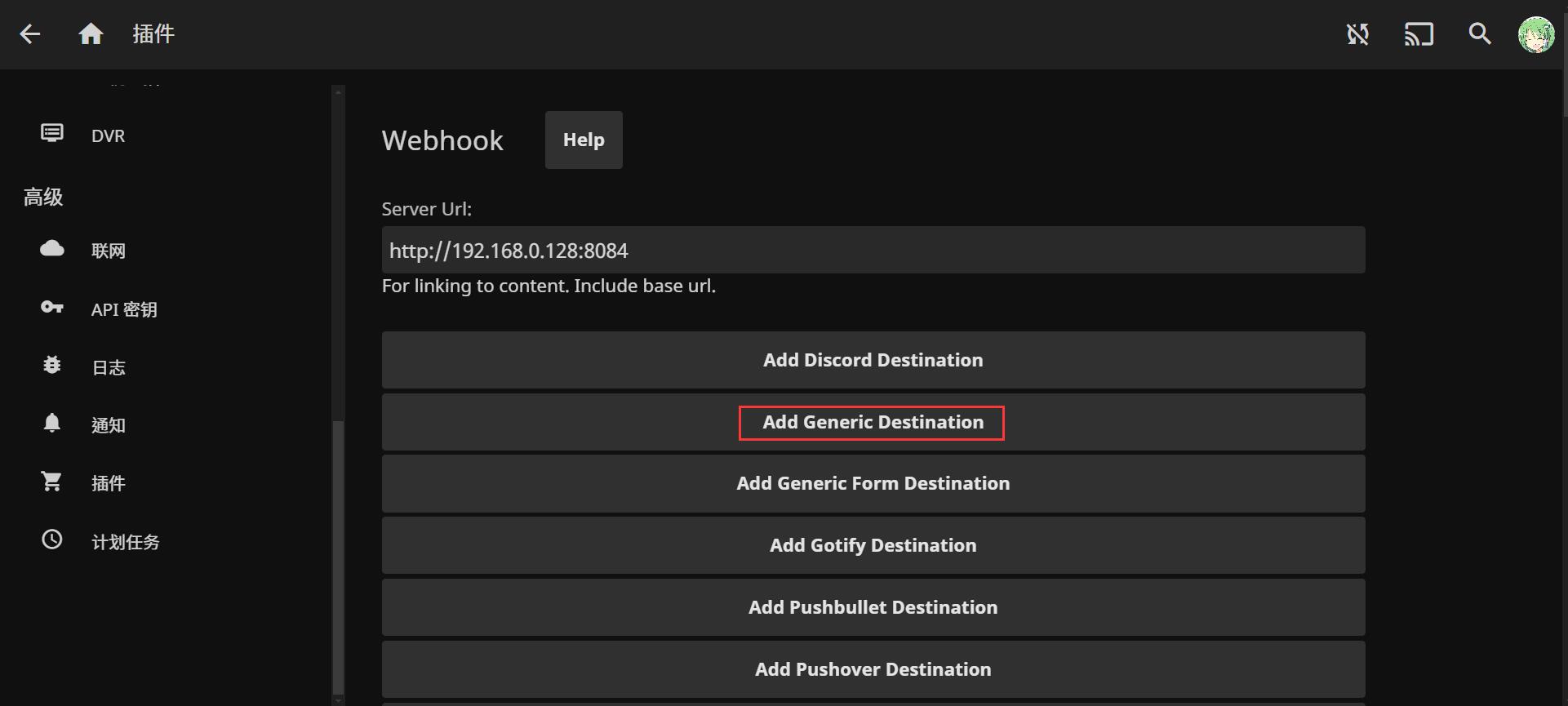This screenshot has width=1568, height=706.
Task: Click the back arrow icon
Action: point(30,34)
